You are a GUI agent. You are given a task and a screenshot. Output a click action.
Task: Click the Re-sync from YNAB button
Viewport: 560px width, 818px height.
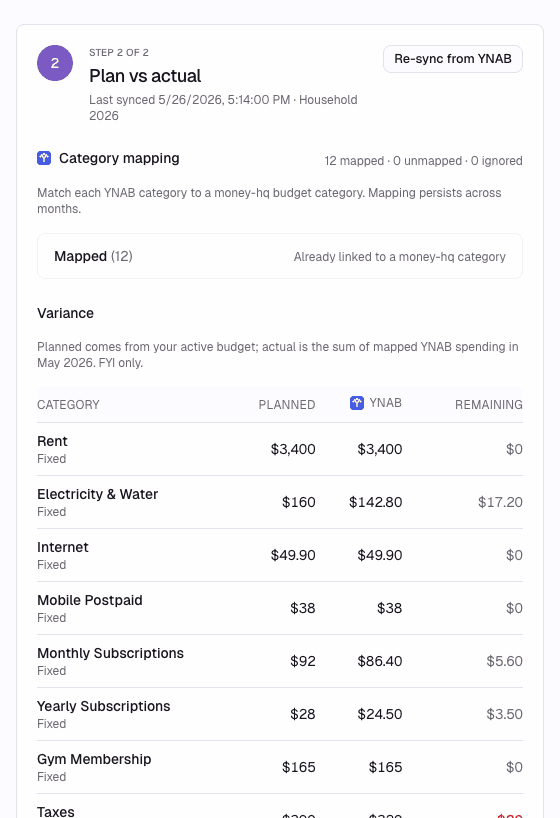[x=452, y=59]
